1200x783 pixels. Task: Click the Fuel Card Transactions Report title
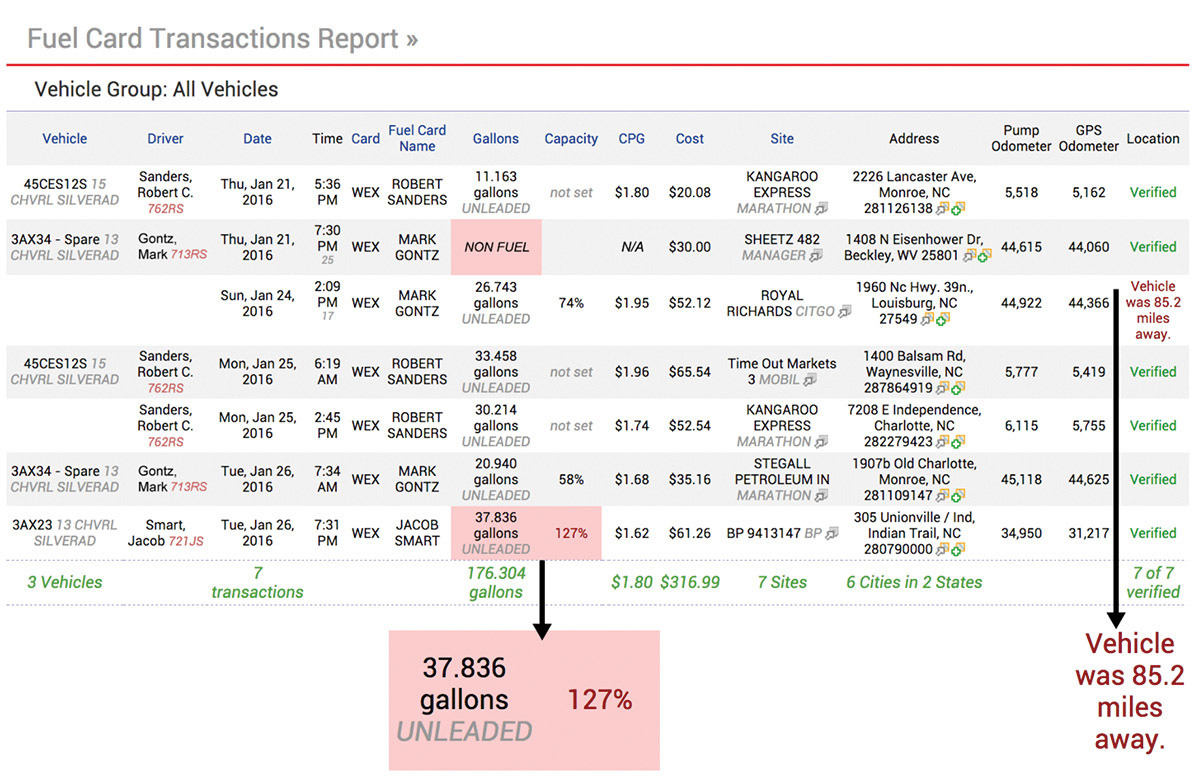[222, 39]
